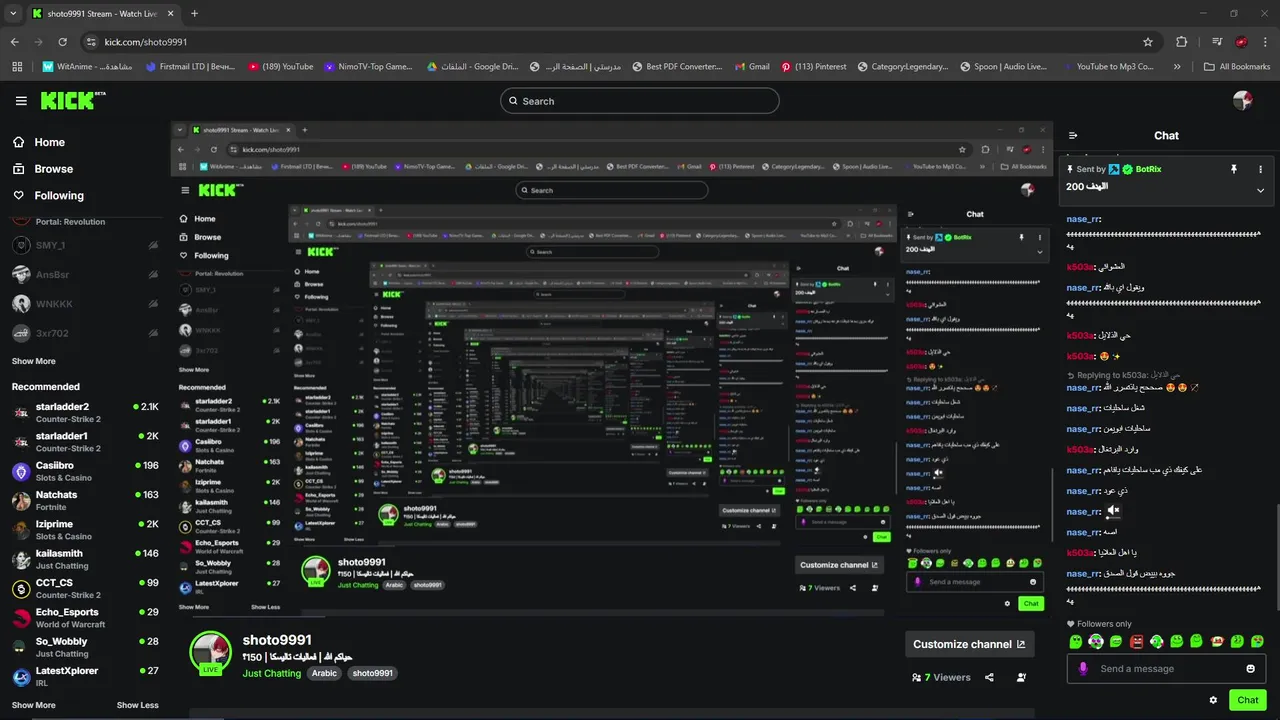Open the NimoTV-Top Game bookmark

[x=368, y=67]
